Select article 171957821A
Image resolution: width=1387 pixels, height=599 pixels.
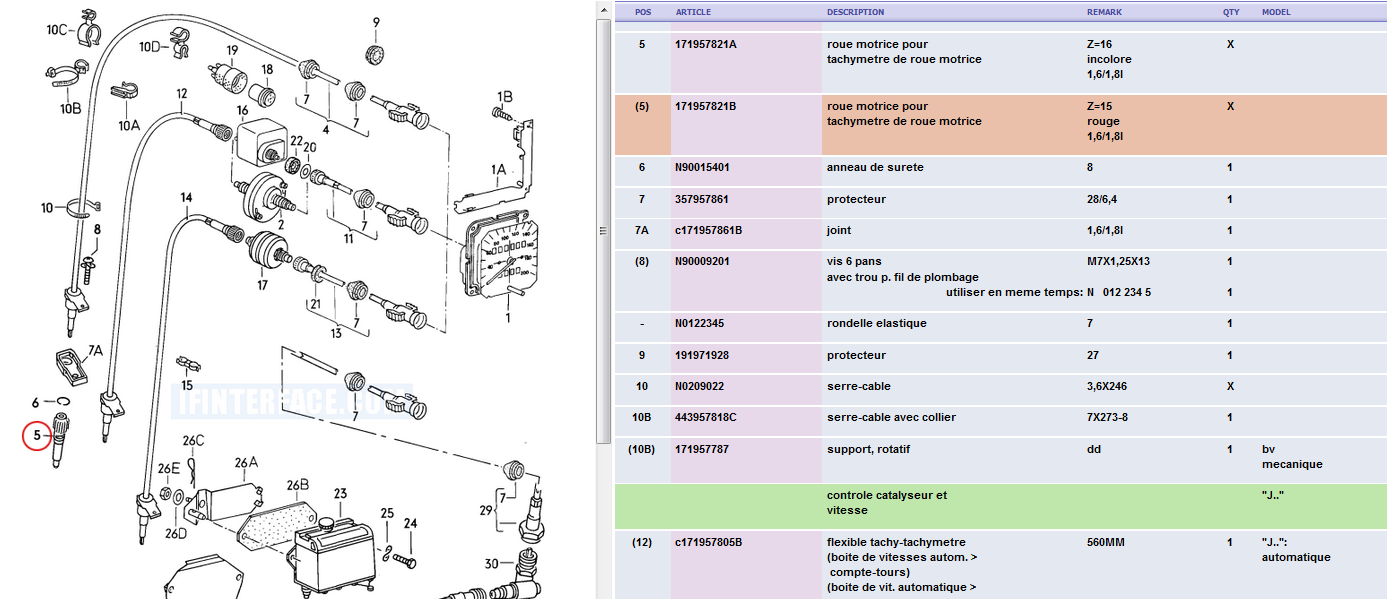click(706, 44)
